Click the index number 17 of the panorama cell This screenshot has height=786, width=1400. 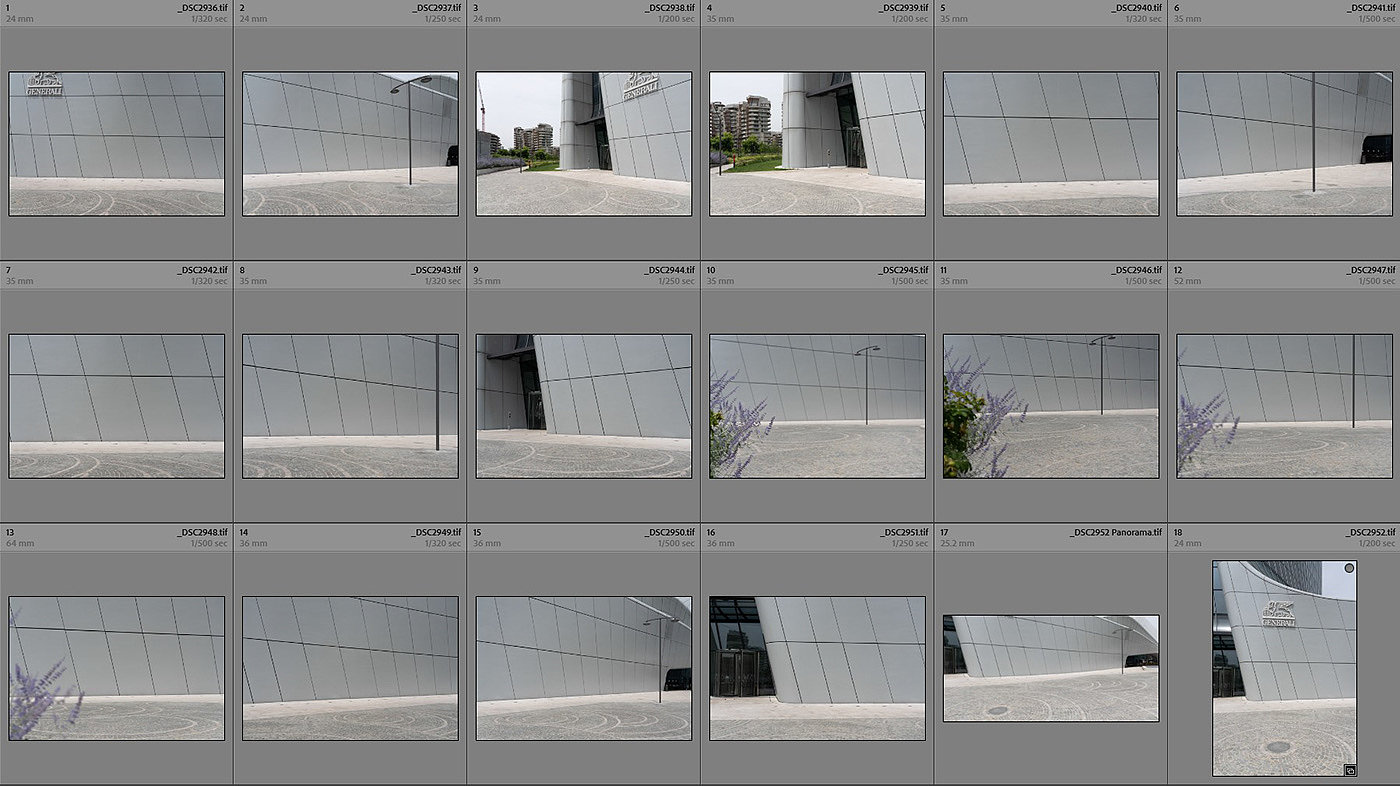click(x=944, y=532)
